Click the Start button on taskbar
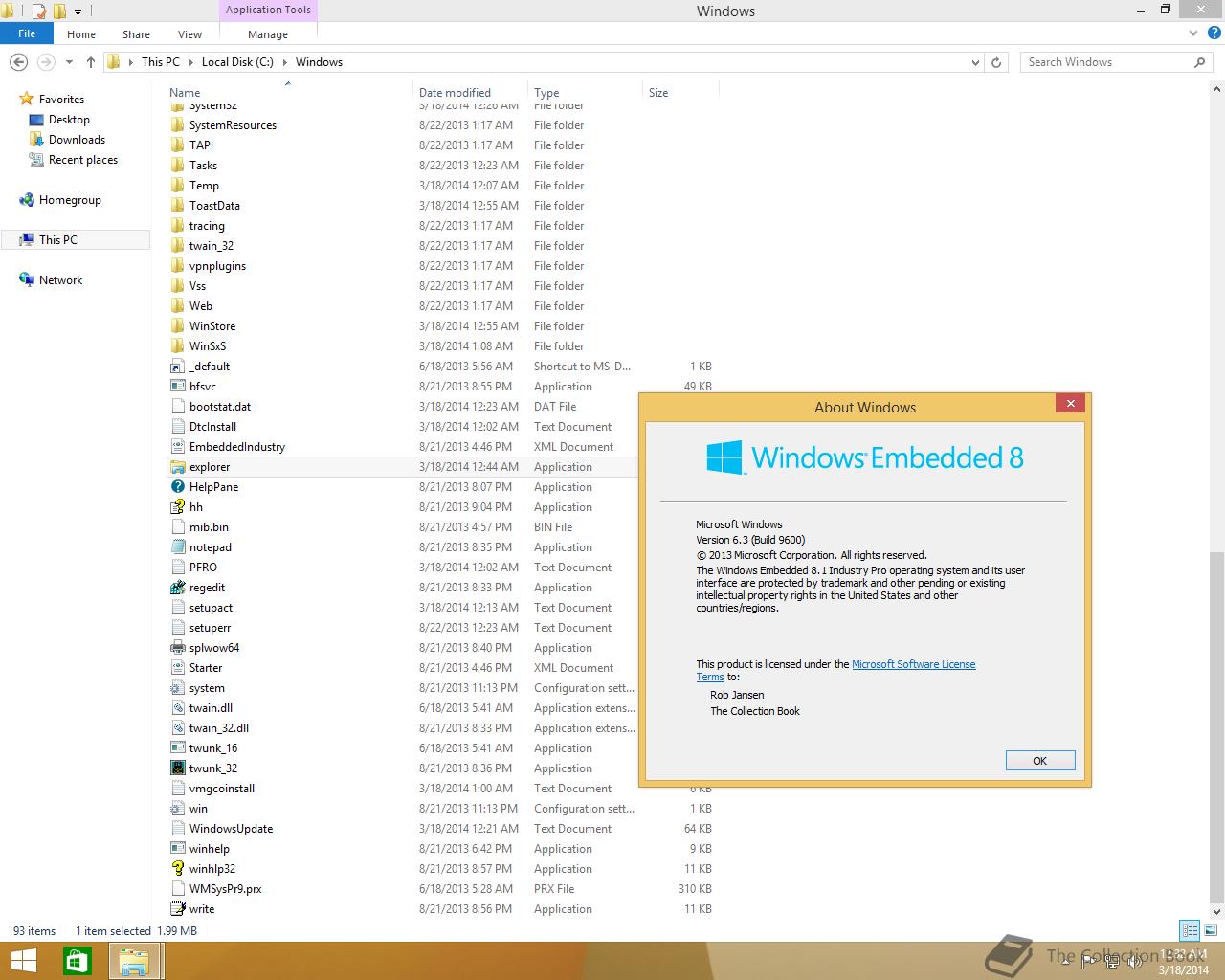1225x980 pixels. click(x=24, y=961)
